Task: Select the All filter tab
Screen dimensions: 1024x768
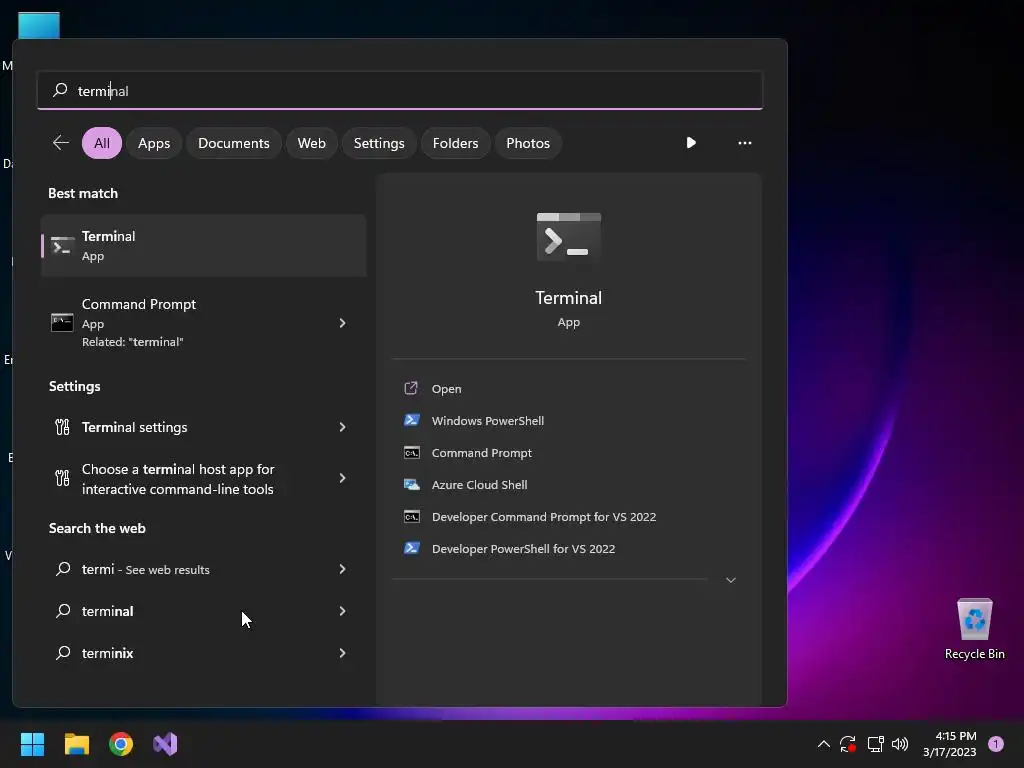Action: (x=102, y=143)
